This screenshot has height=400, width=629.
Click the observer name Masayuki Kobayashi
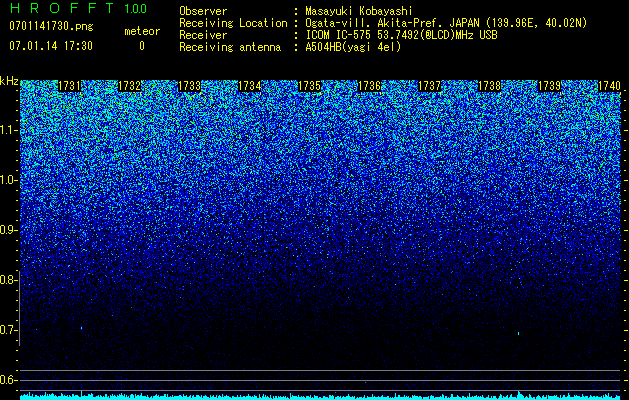(359, 11)
